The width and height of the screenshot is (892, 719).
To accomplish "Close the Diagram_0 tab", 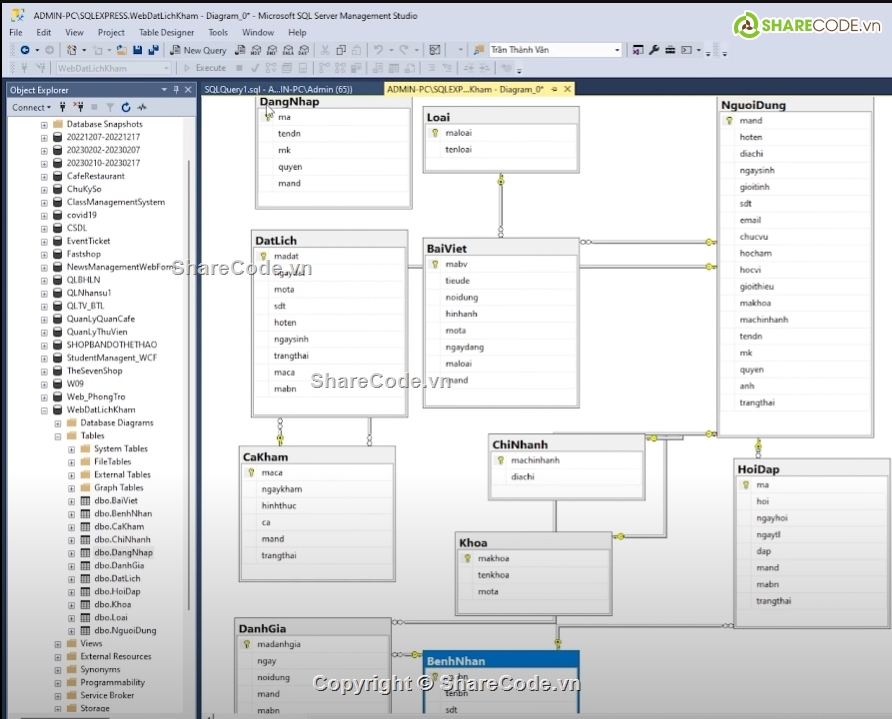I will point(567,89).
